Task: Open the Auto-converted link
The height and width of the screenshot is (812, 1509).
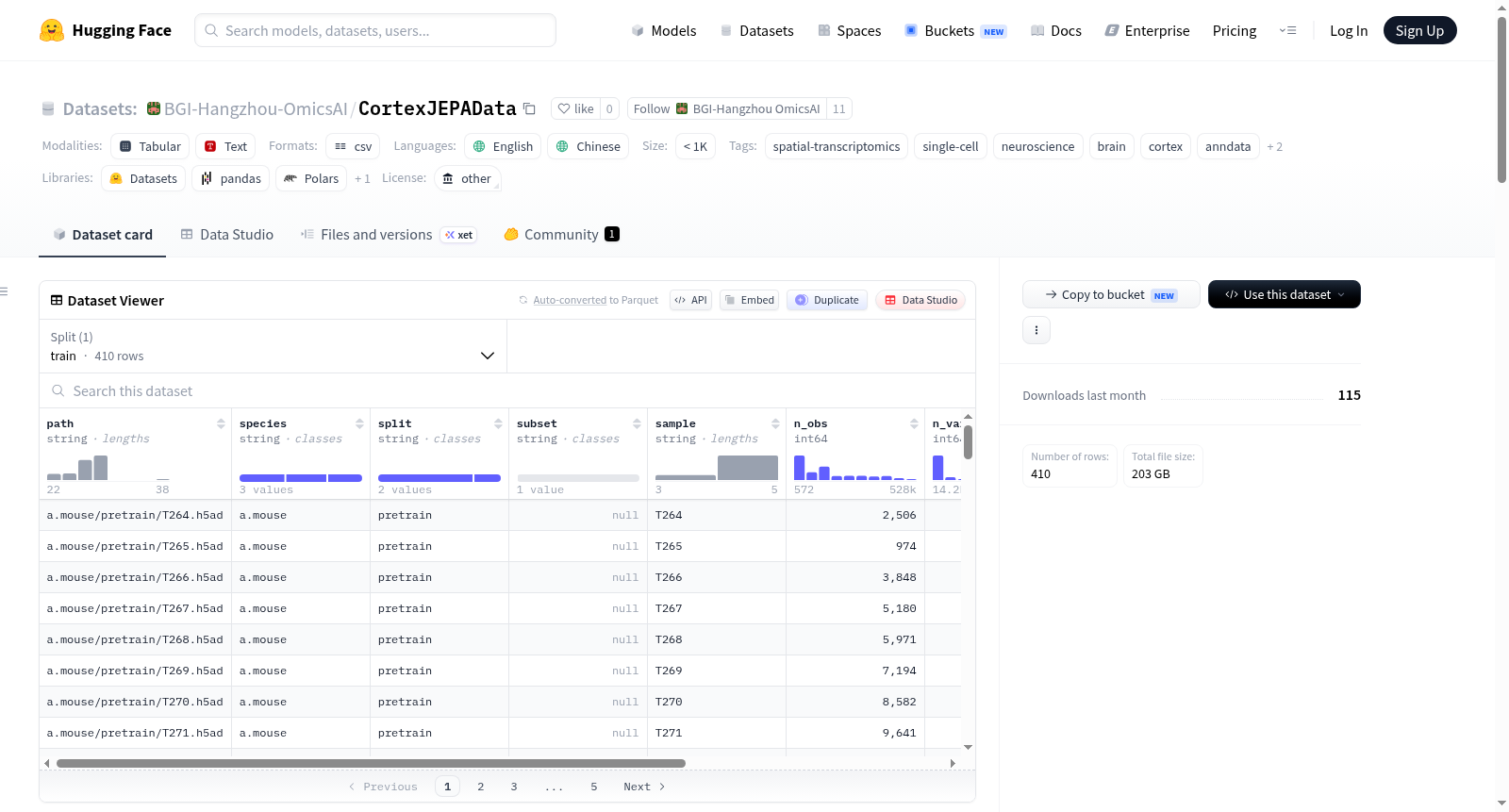Action: (570, 300)
